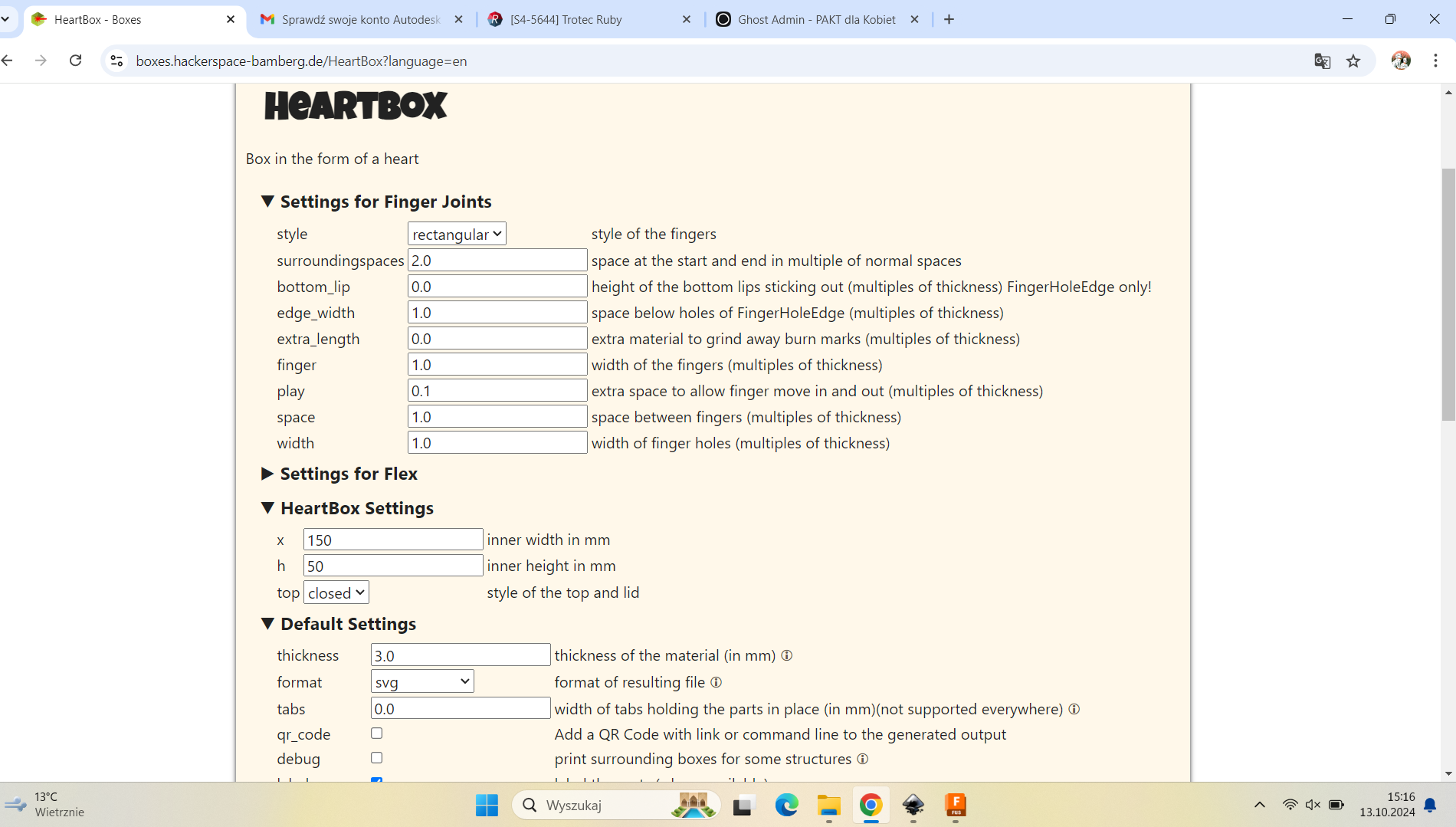Image resolution: width=1456 pixels, height=827 pixels.
Task: Open the tab search chevron
Action: click(5, 19)
